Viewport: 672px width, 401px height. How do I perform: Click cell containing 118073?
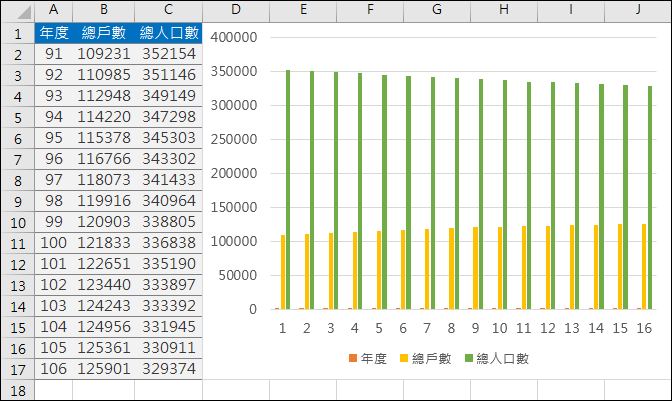click(104, 180)
